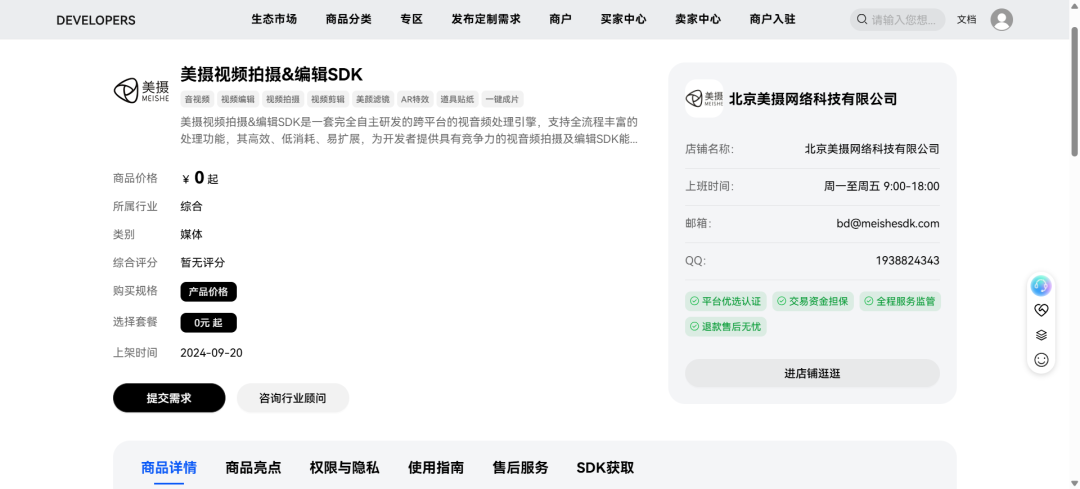This screenshot has height=489, width=1080.
Task: Click the 视频拍摄 tag
Action: click(x=283, y=99)
